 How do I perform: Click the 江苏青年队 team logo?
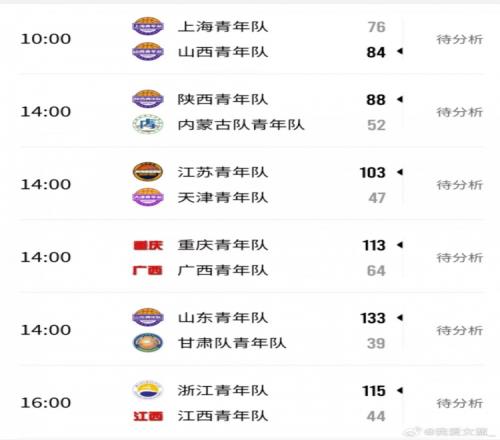click(x=148, y=172)
